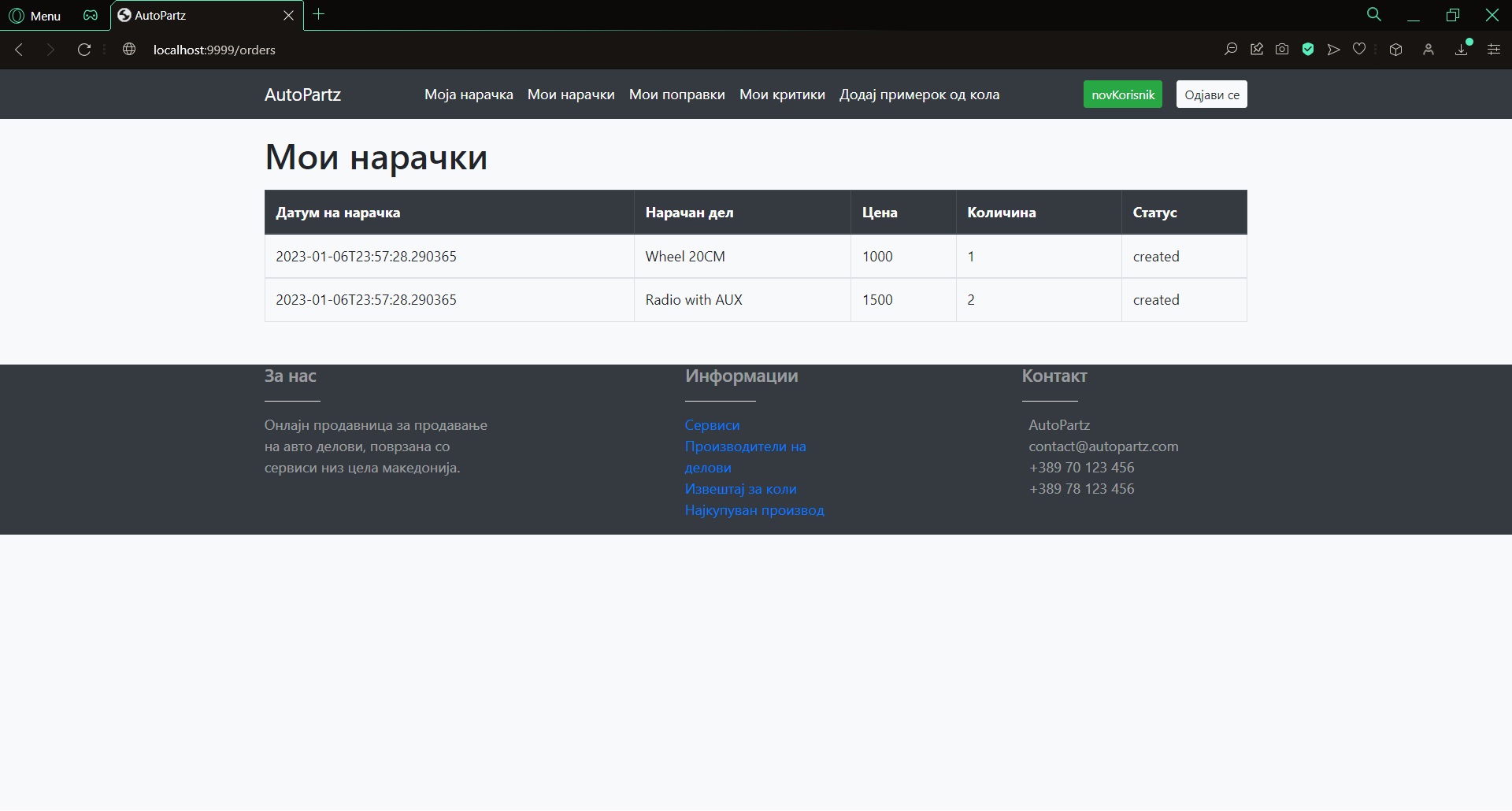Go to Додај примерок од кола

coord(919,94)
